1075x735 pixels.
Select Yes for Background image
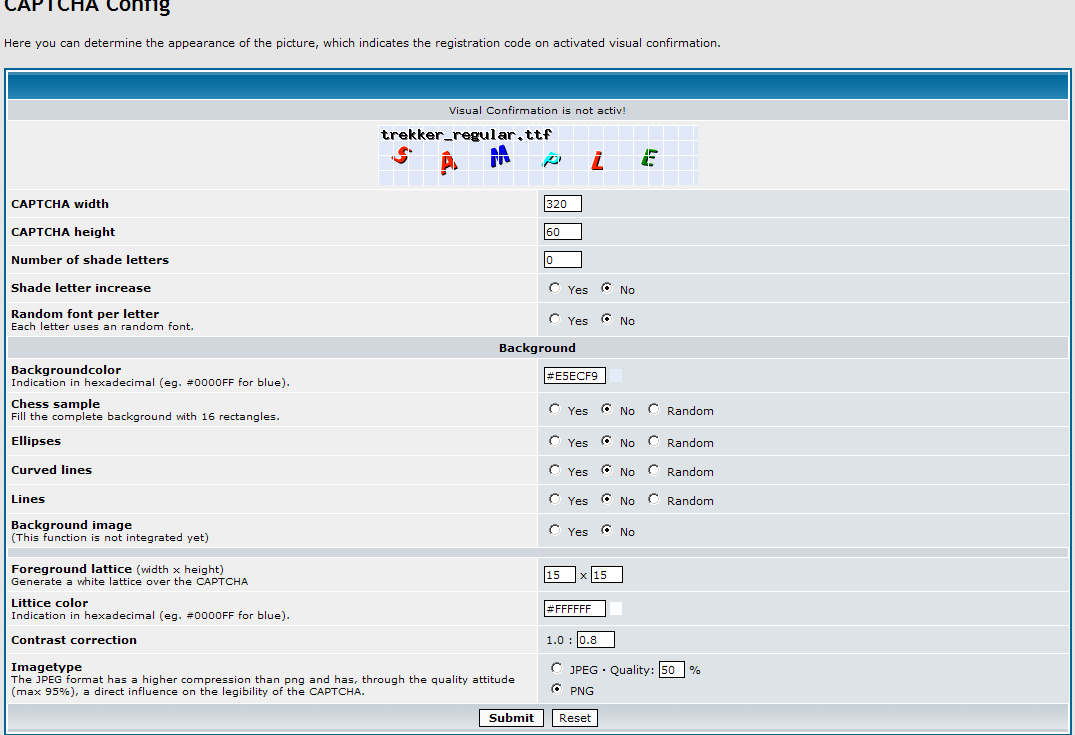tap(555, 531)
